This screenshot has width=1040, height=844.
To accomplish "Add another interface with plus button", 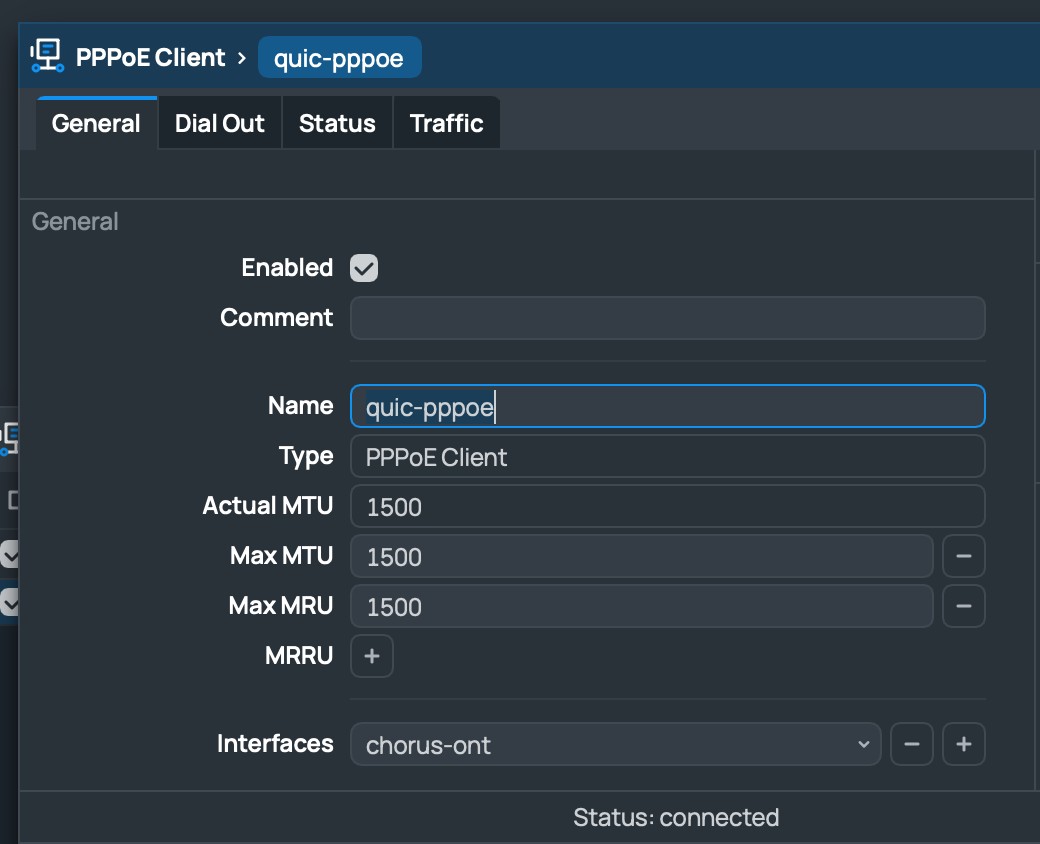I will (964, 744).
